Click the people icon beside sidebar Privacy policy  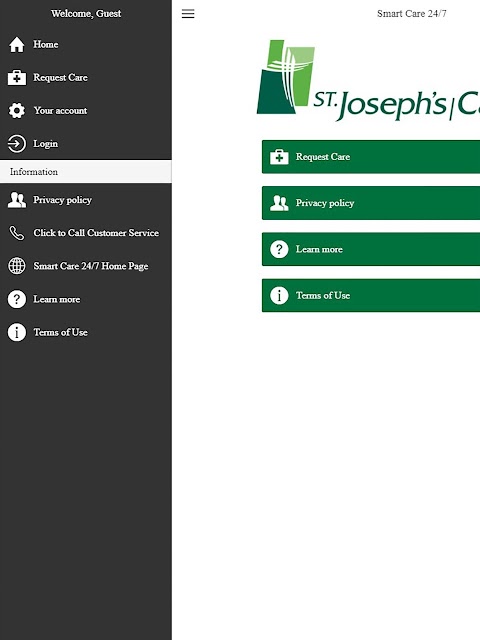(17, 200)
